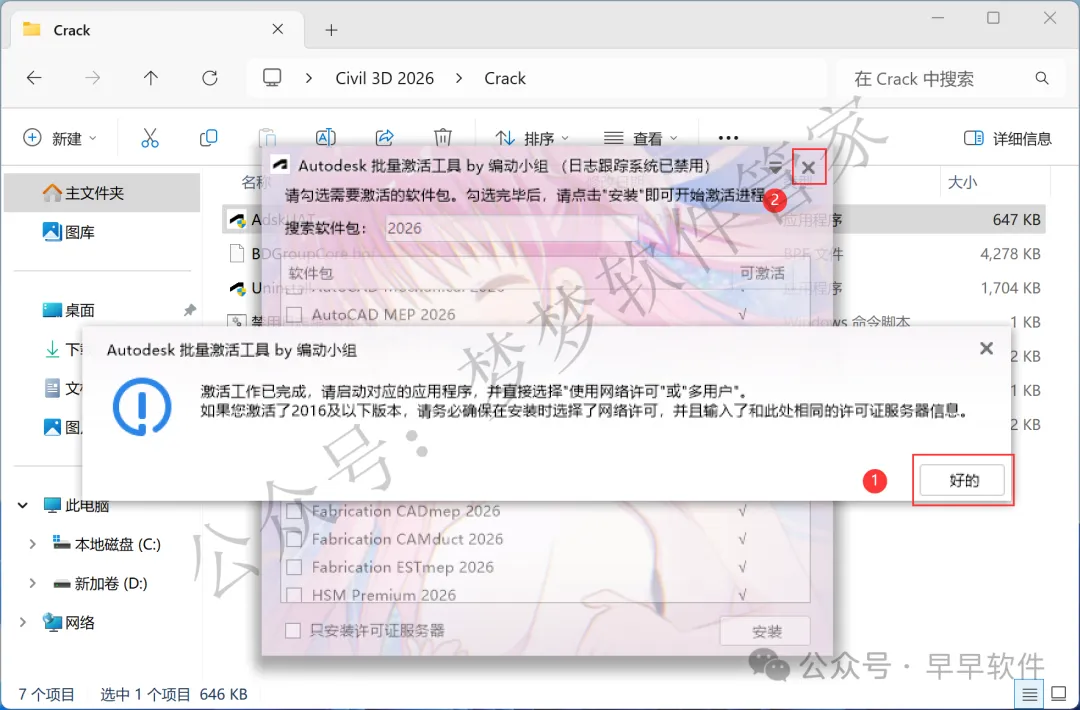
Task: Check the HSM Premium 2026 checkbox
Action: 294,594
